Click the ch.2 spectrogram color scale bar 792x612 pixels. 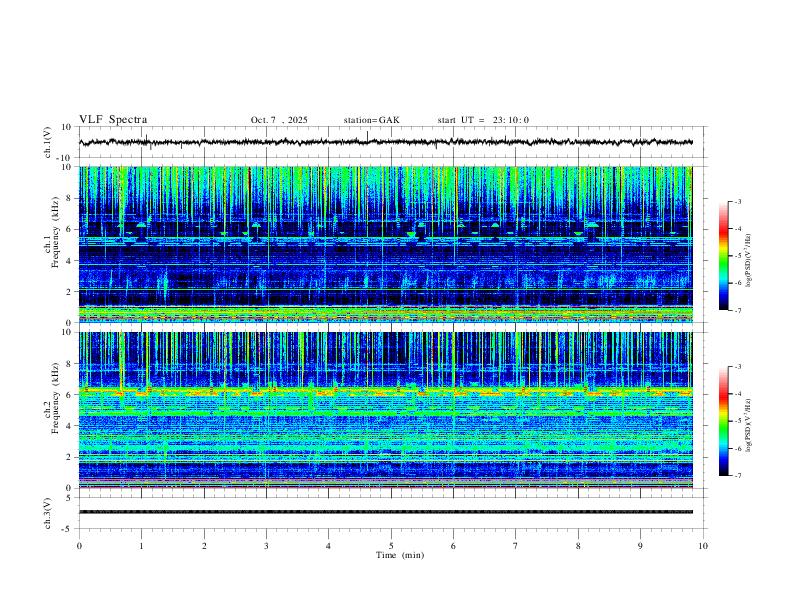coord(724,421)
